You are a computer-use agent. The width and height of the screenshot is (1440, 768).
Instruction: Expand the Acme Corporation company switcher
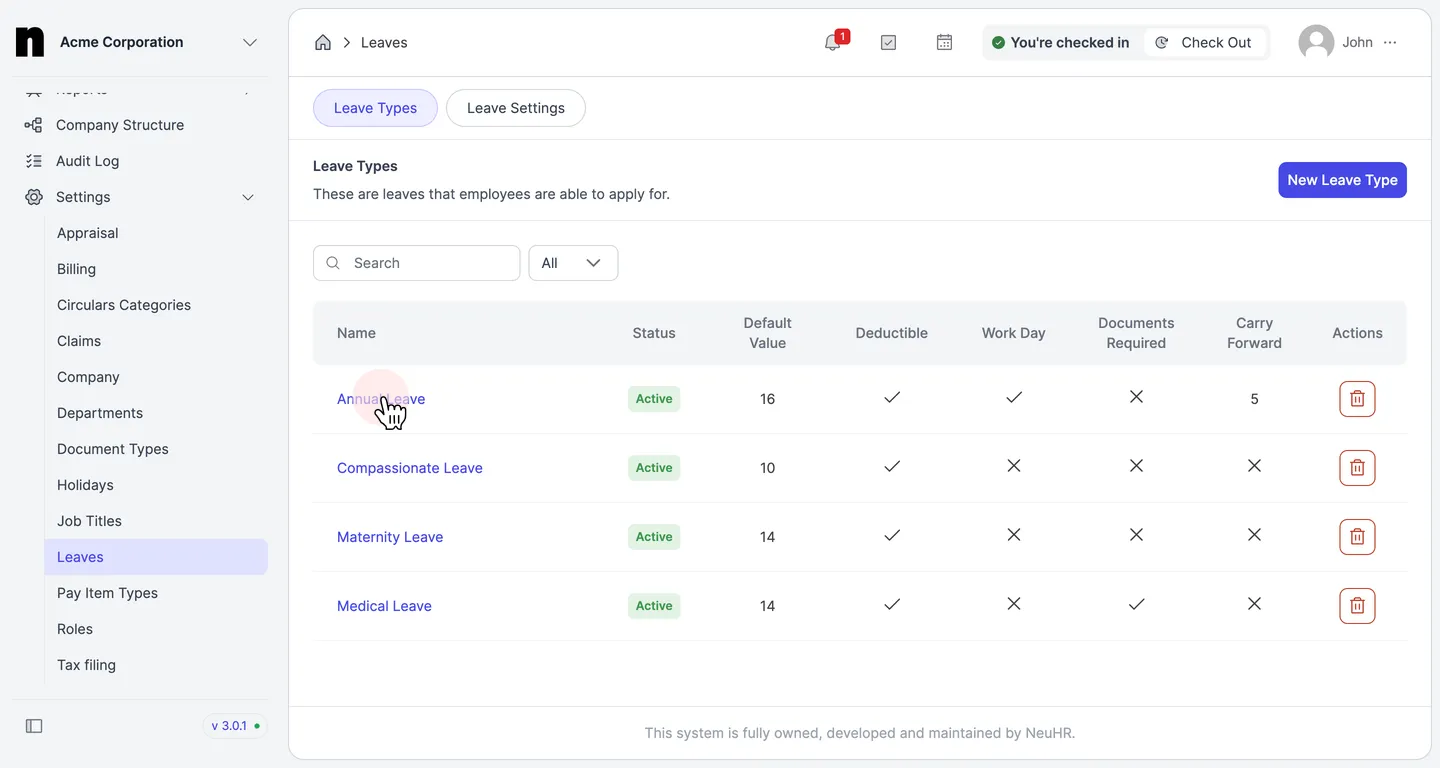tap(250, 42)
